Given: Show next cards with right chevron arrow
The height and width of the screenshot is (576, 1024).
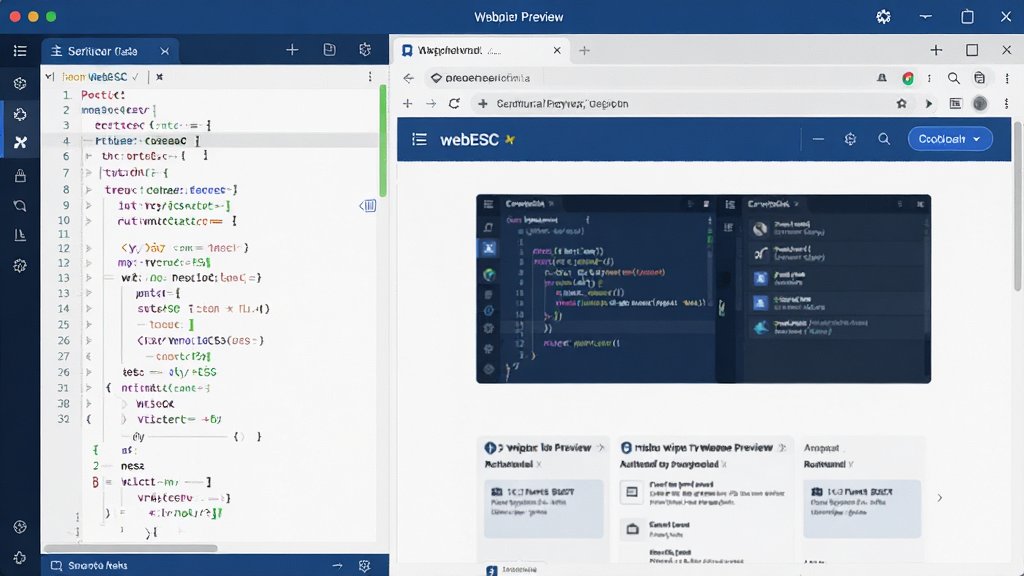Looking at the screenshot, I should coord(940,498).
